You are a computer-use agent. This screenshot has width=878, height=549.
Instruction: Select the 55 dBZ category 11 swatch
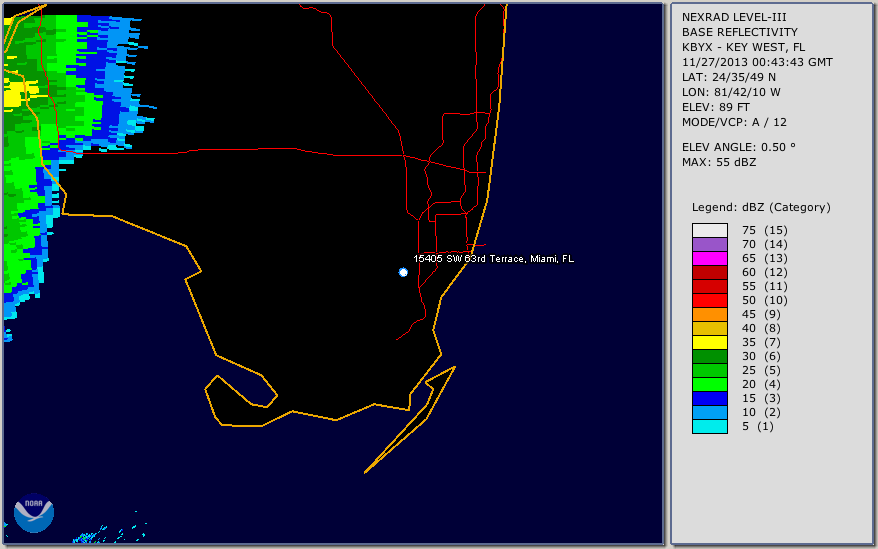(x=709, y=286)
